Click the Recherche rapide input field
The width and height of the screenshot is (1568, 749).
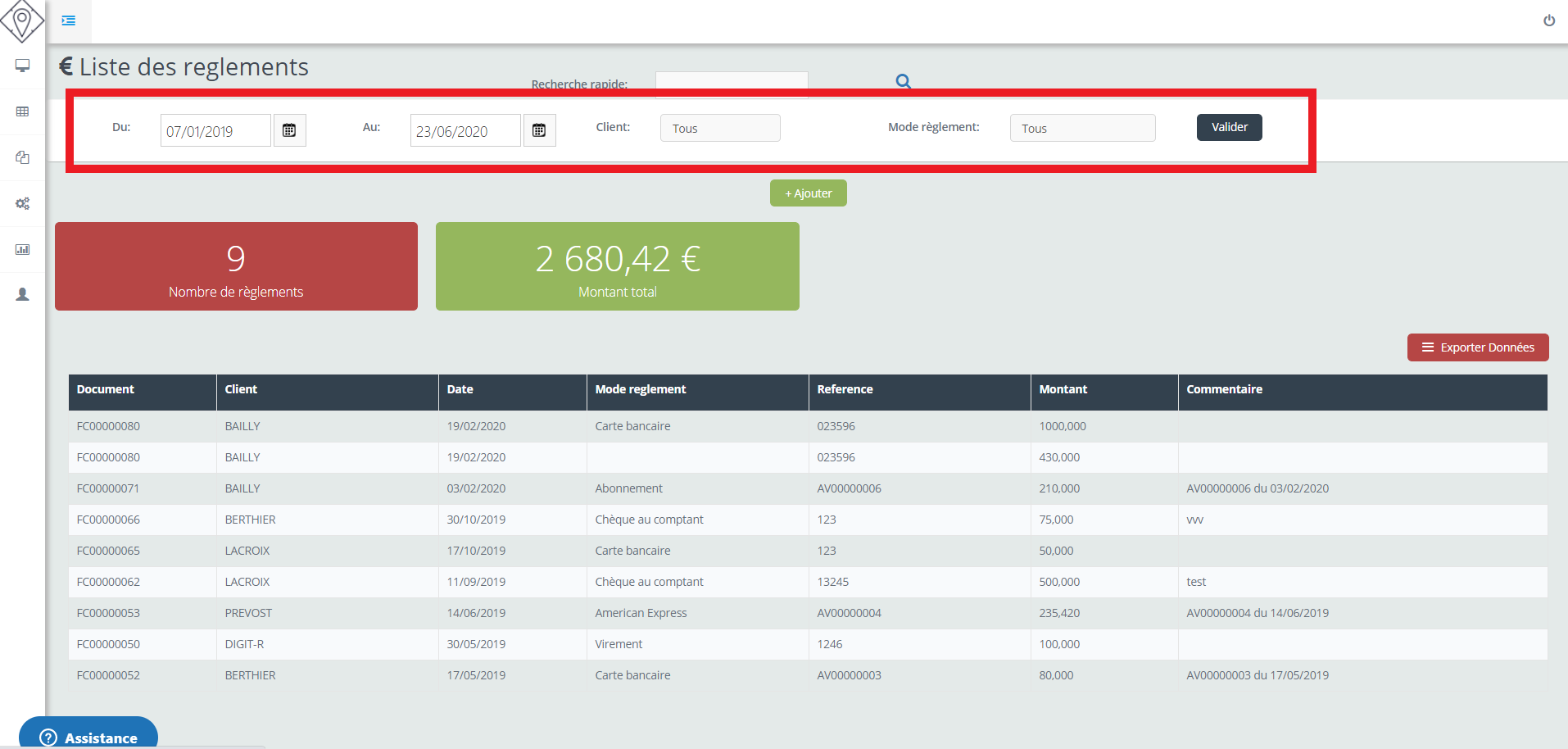coord(732,81)
